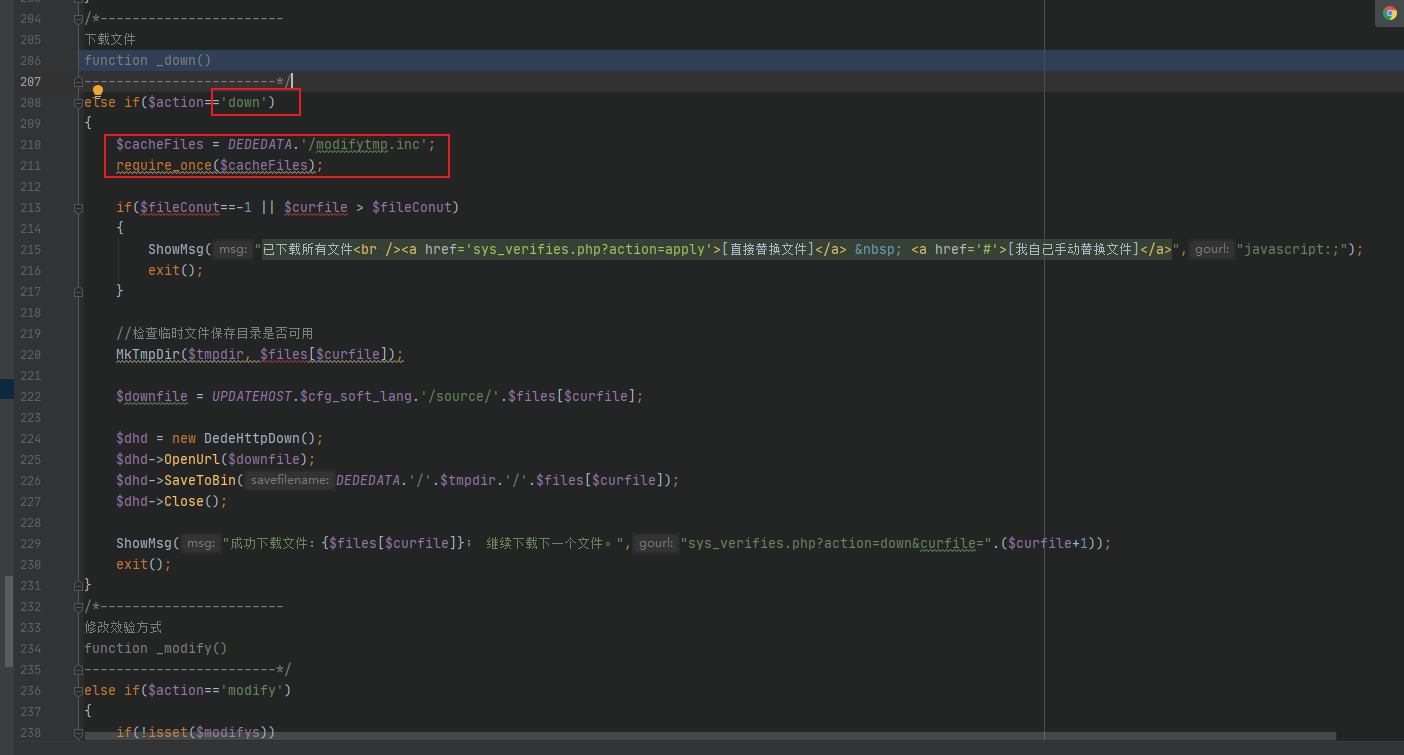Click line number 238 to add a breakpoint

(30, 732)
